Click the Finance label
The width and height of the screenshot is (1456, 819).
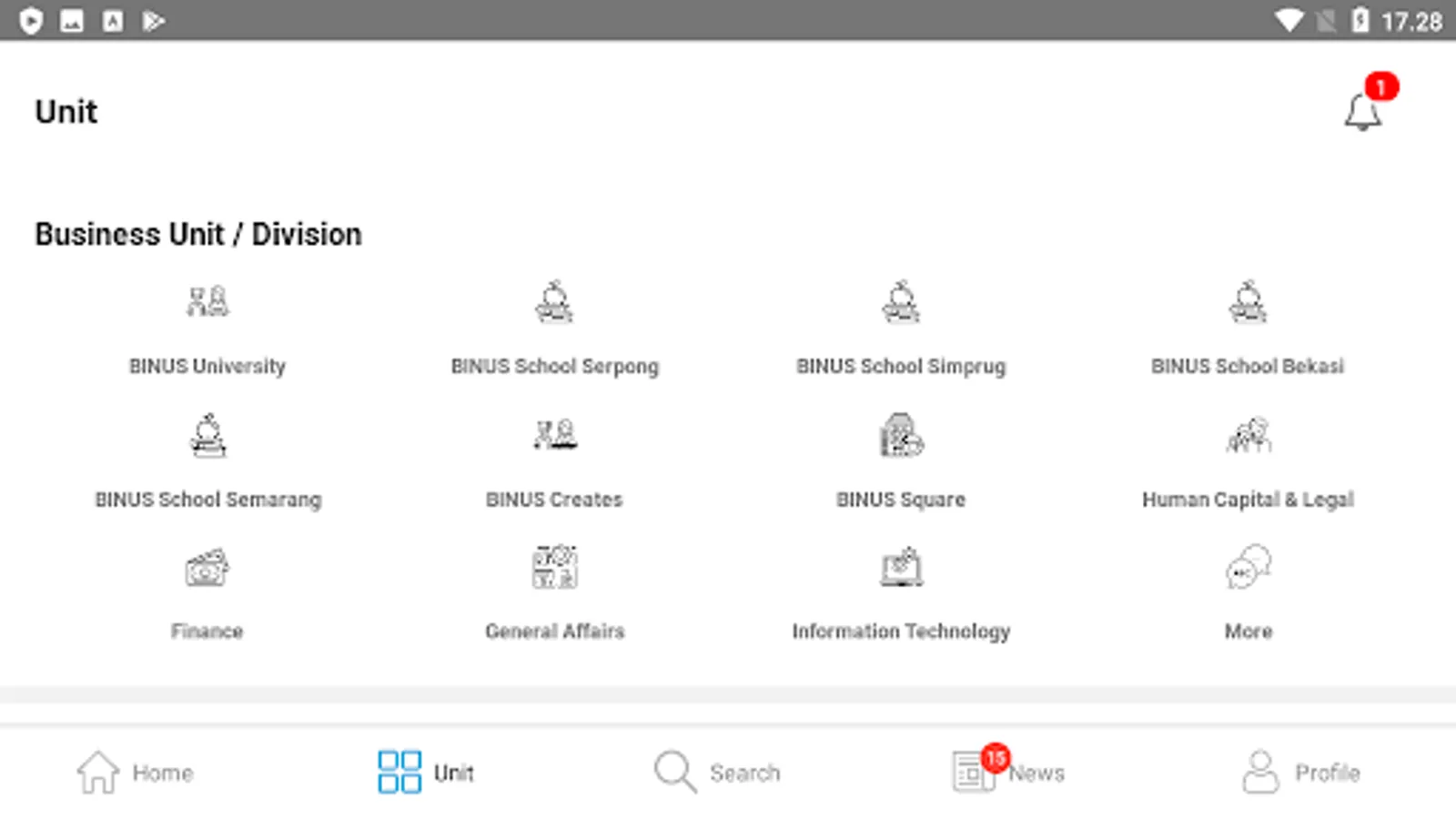point(207,632)
